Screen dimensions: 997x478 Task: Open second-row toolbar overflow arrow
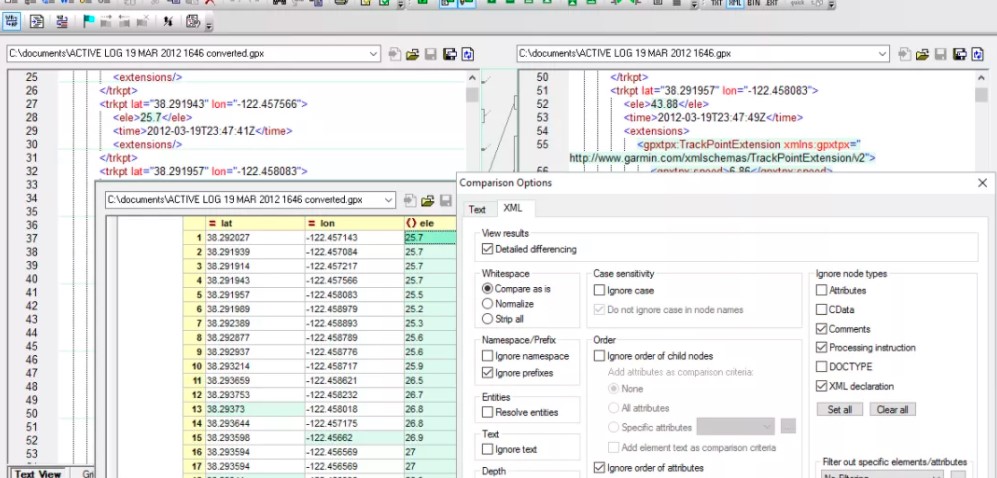209,25
